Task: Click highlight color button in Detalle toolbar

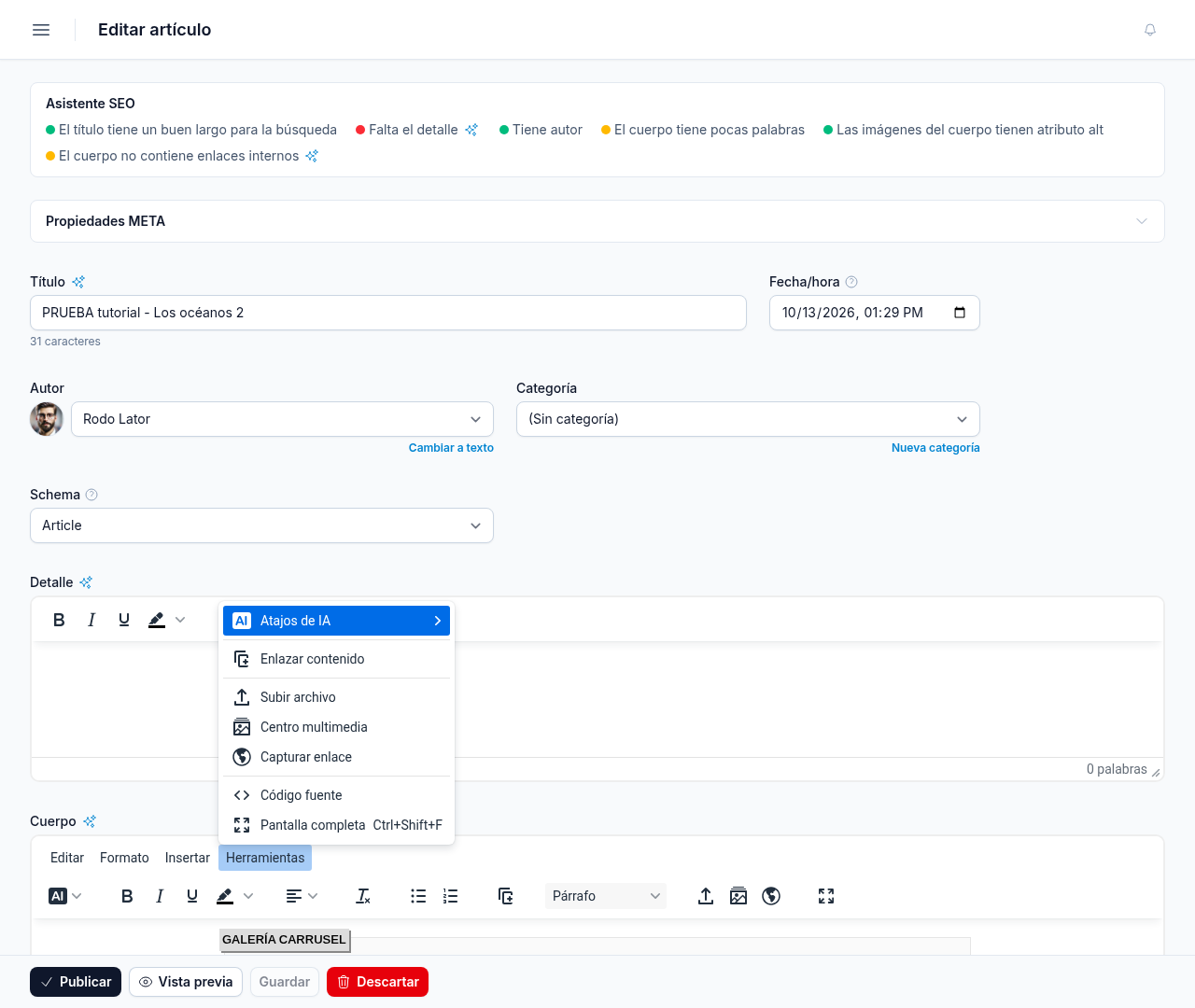Action: tap(157, 620)
